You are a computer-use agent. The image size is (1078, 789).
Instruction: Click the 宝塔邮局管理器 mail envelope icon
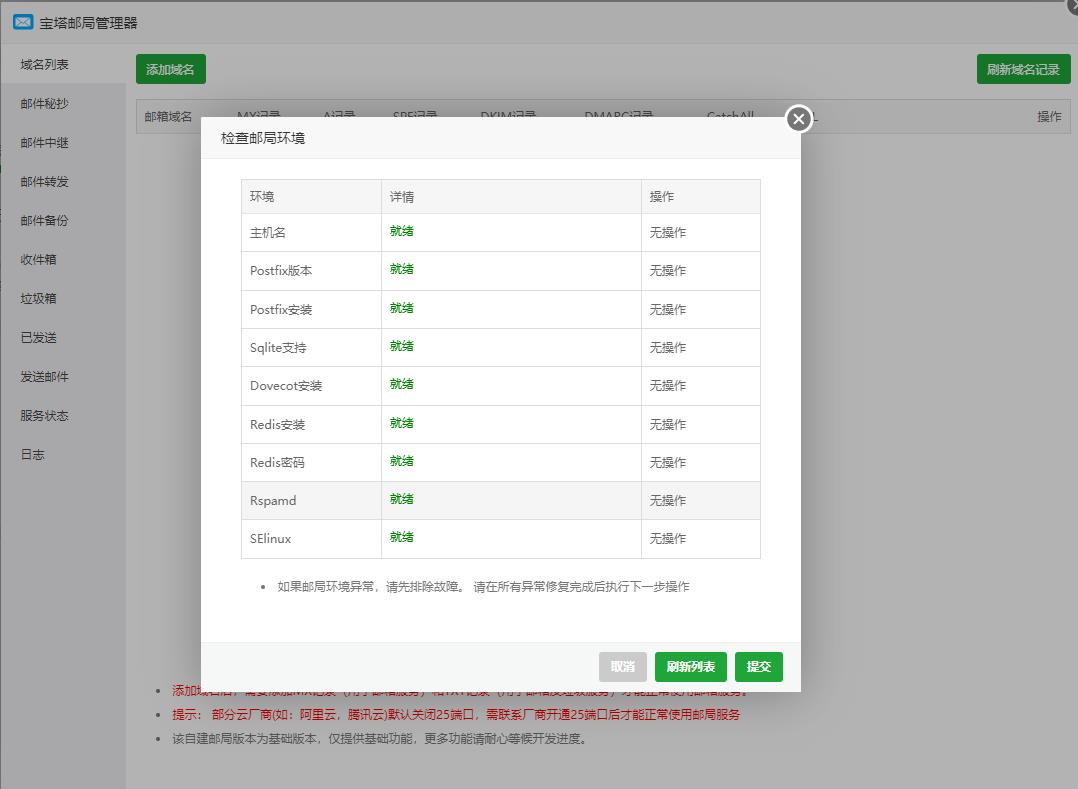pyautogui.click(x=23, y=22)
